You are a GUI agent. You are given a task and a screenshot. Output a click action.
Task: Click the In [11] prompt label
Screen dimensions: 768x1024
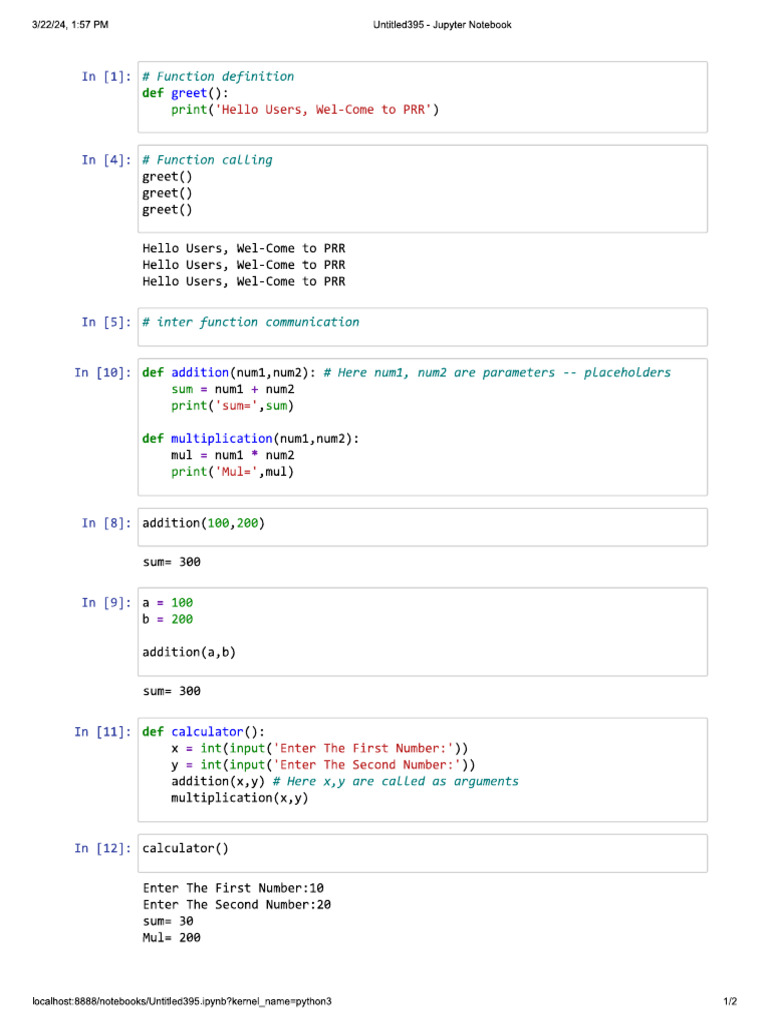click(x=103, y=732)
